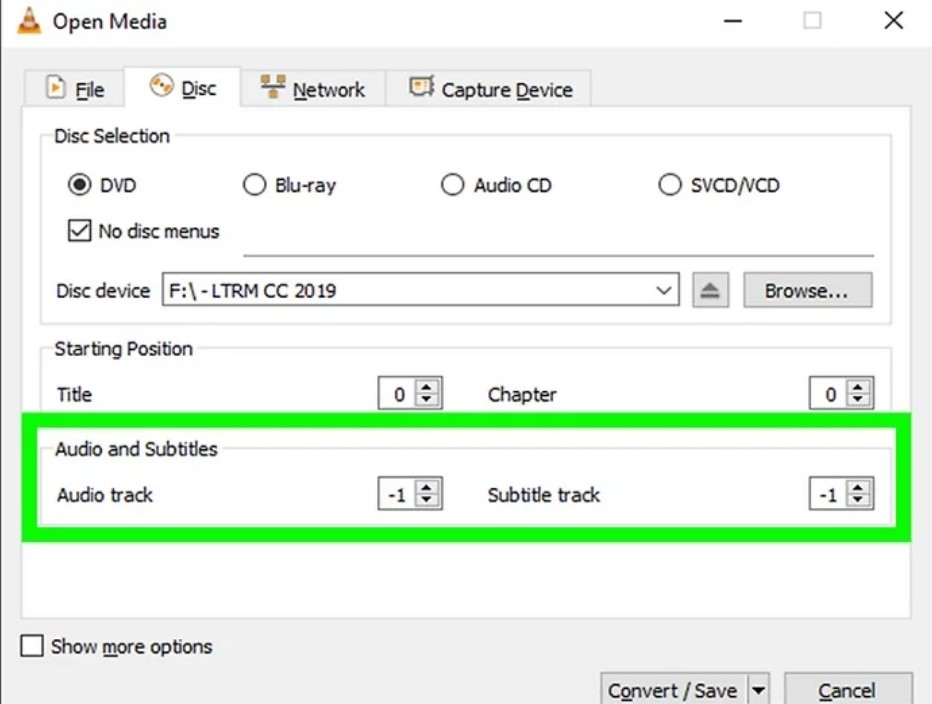Click the File tab's document icon
Viewport: 932px width, 704px height.
click(56, 89)
